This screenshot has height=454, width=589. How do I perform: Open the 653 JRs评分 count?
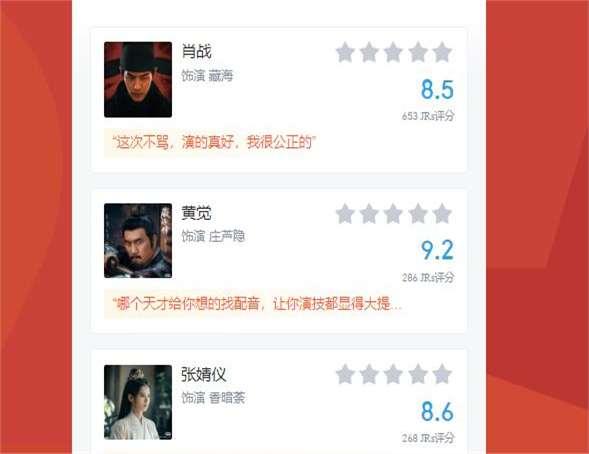pos(428,116)
